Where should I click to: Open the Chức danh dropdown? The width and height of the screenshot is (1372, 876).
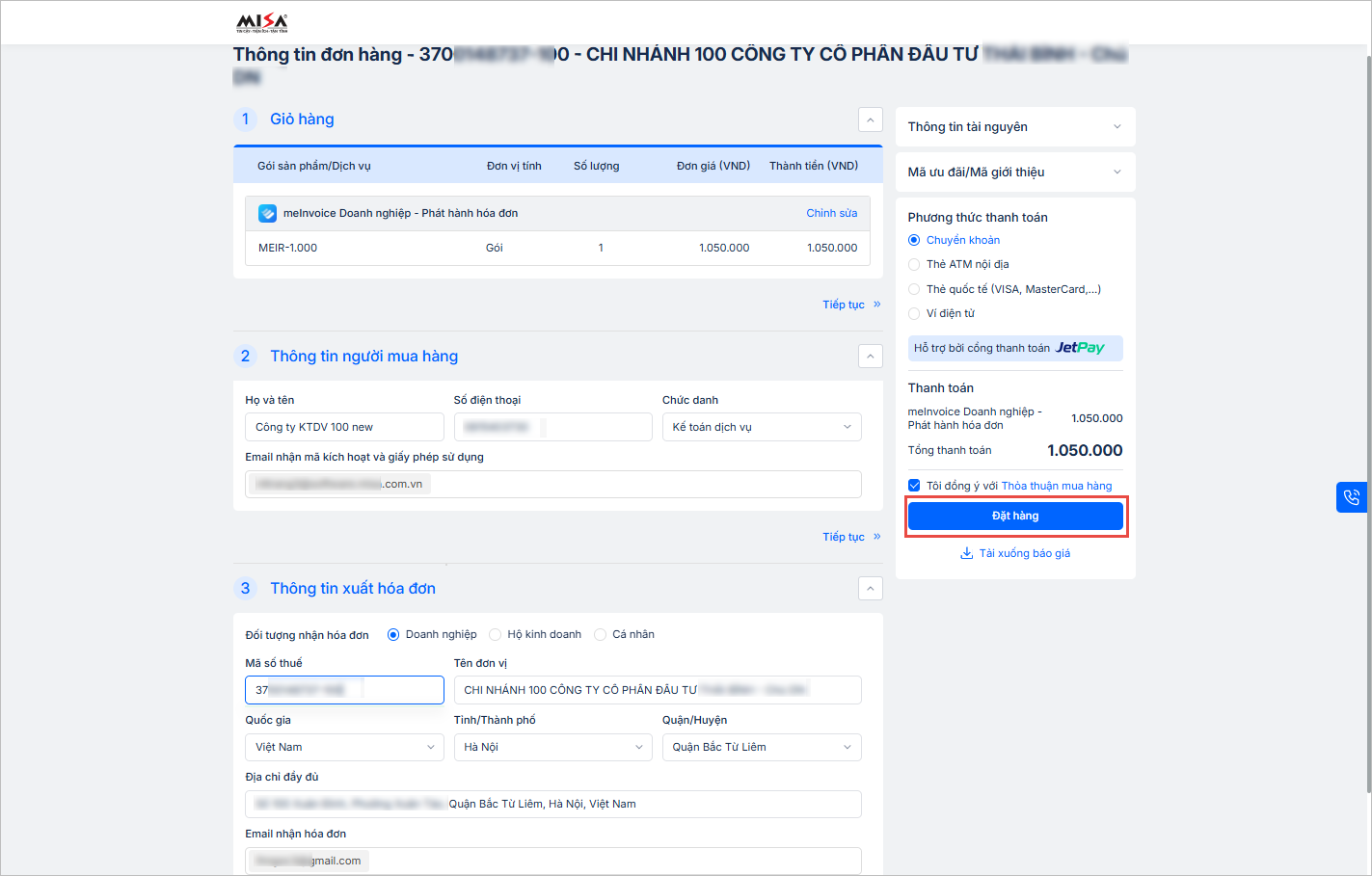[x=762, y=427]
